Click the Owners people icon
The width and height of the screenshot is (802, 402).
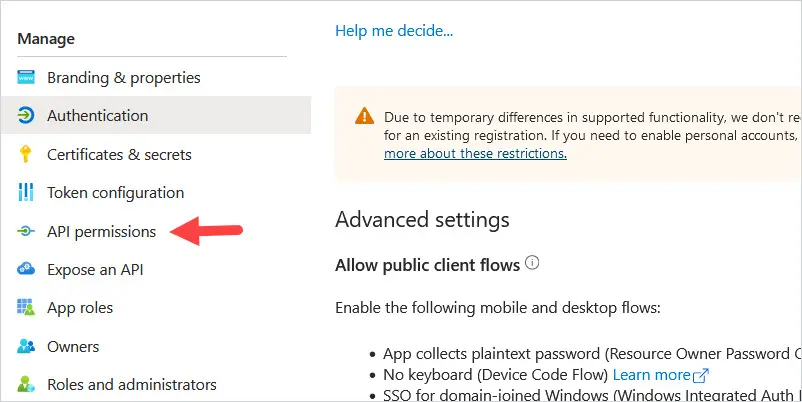(26, 346)
